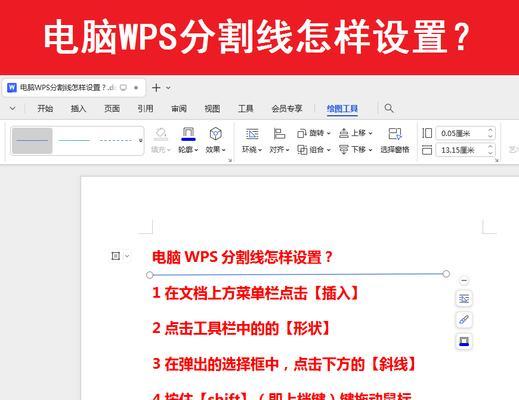Viewport: 519px width, 400px height.
Task: Click the page layout icon beside heading
Action: 115,256
